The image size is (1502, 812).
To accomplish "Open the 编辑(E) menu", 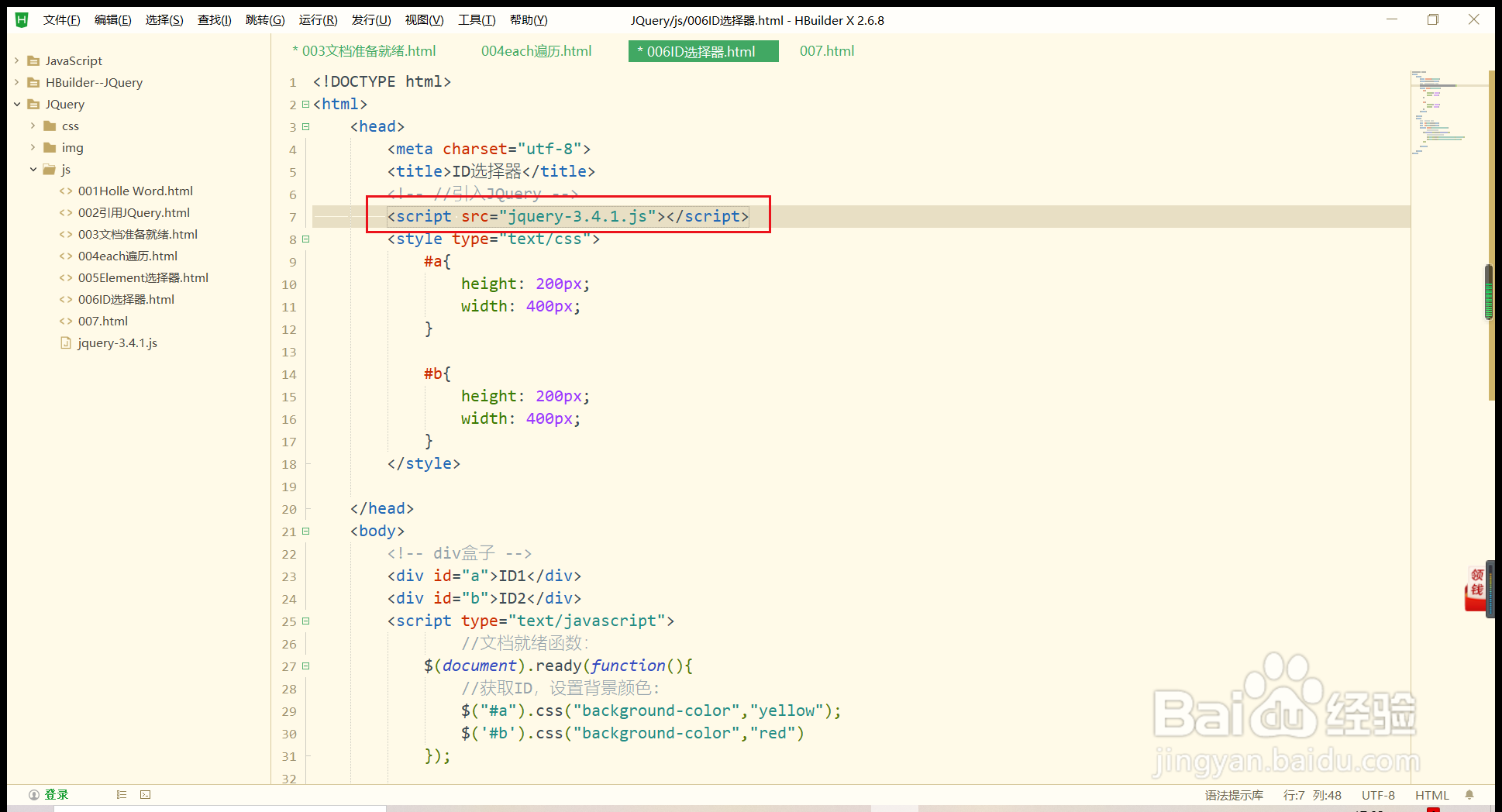I will point(113,20).
